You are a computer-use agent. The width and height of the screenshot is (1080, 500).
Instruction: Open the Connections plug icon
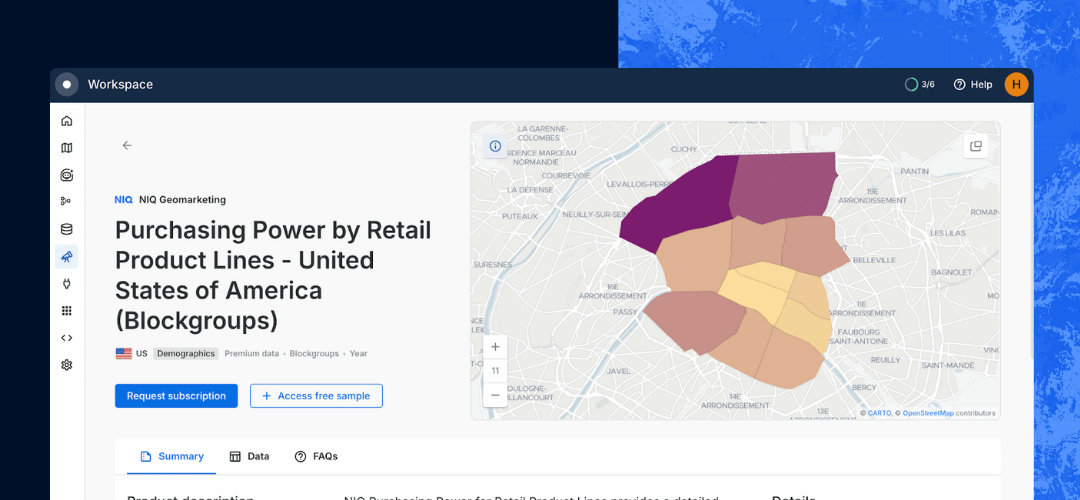pos(67,284)
